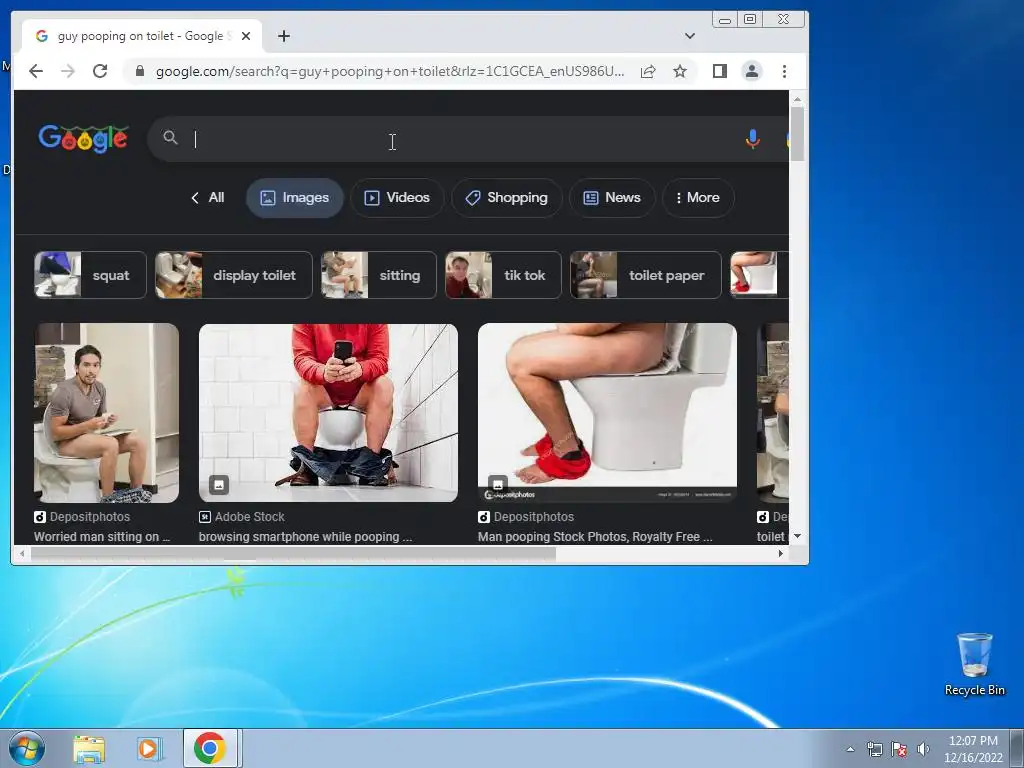Open the 'Worried man sitting on' image
Viewport: 1024px width, 768px height.
coord(106,413)
